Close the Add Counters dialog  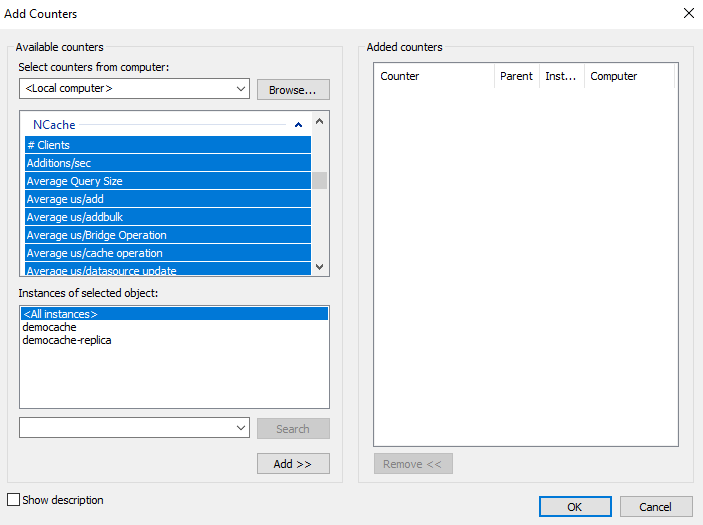coord(689,13)
